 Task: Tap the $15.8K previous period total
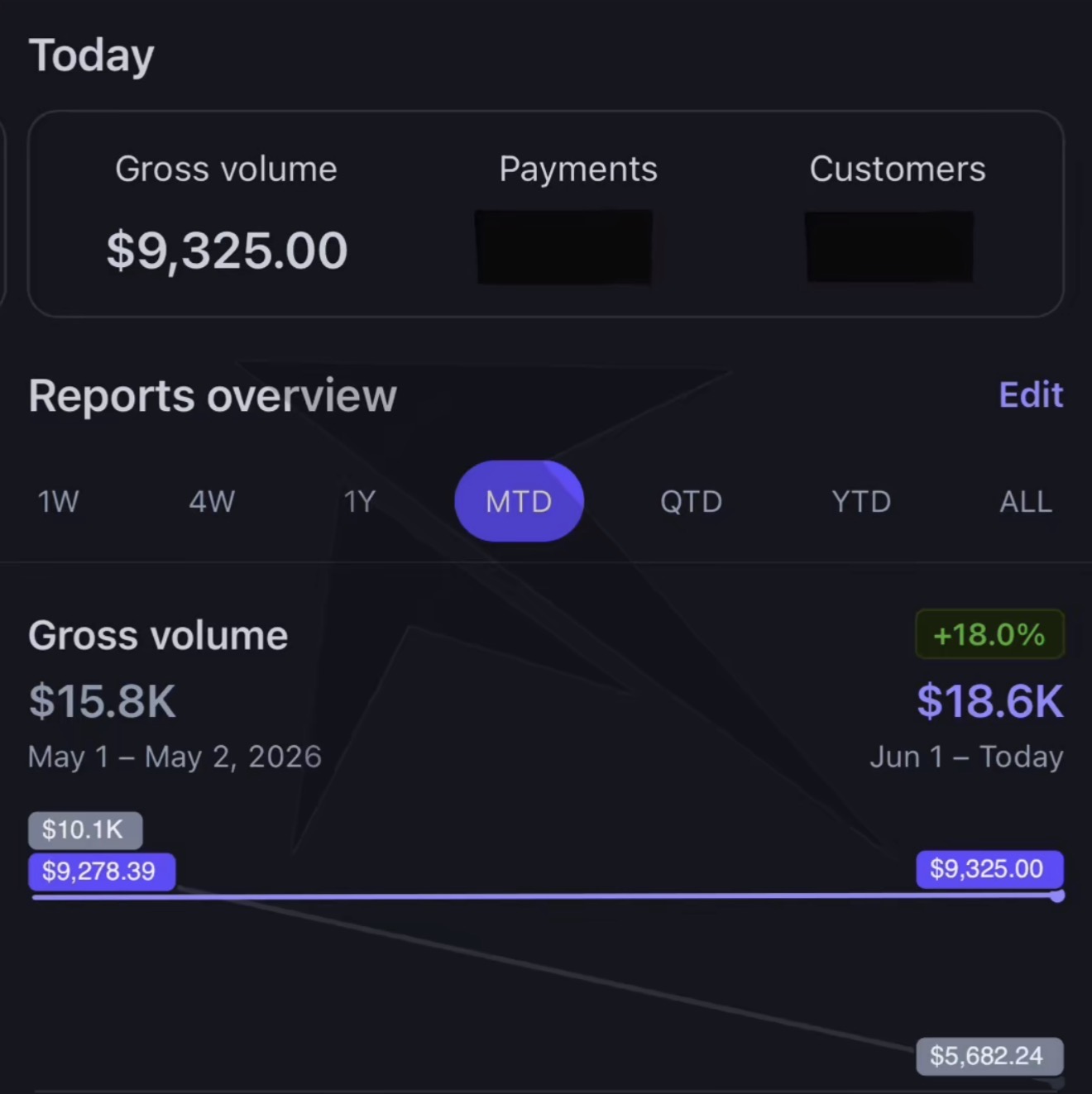(103, 701)
